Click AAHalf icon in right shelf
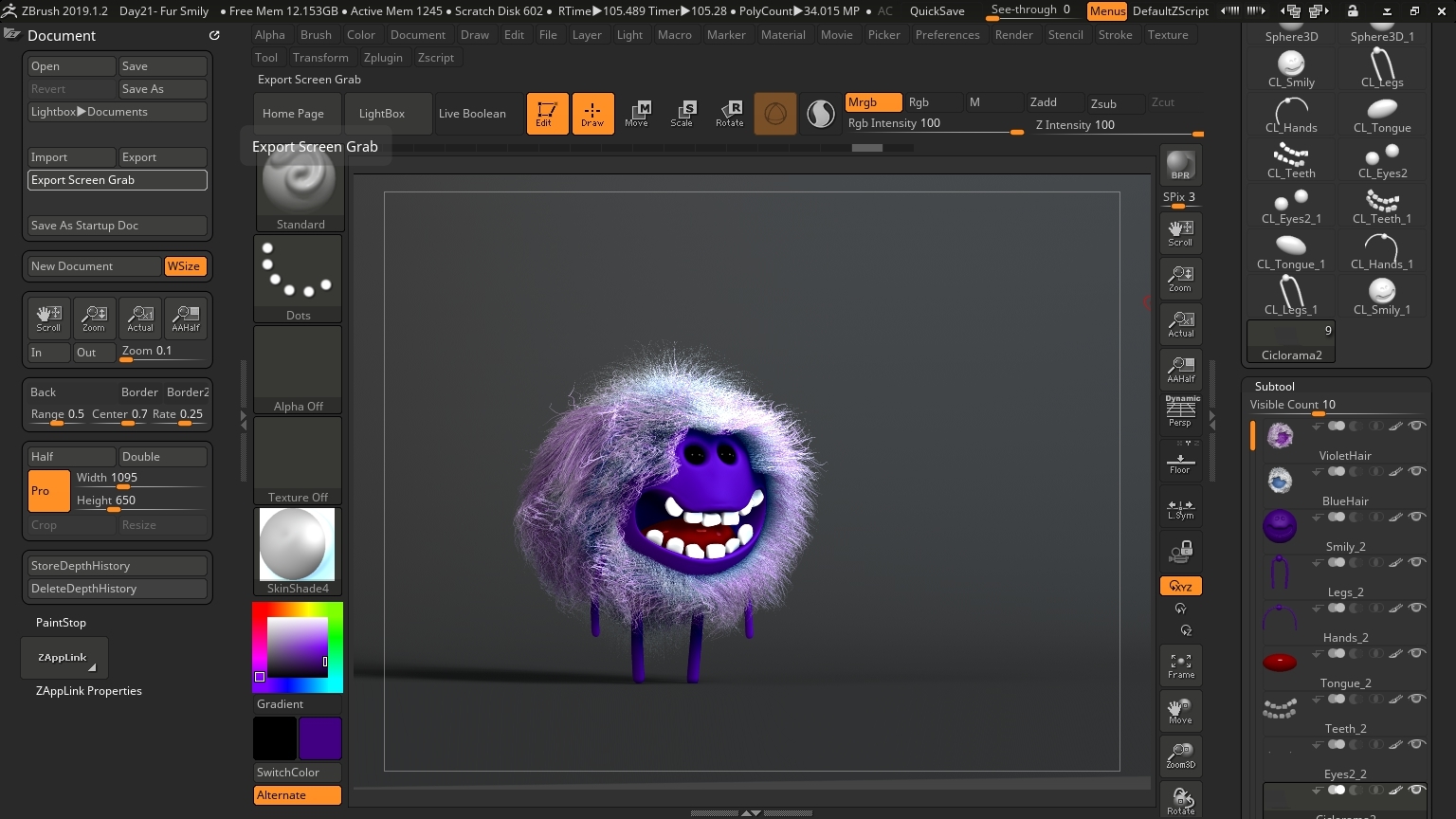The height and width of the screenshot is (819, 1456). pyautogui.click(x=1180, y=370)
